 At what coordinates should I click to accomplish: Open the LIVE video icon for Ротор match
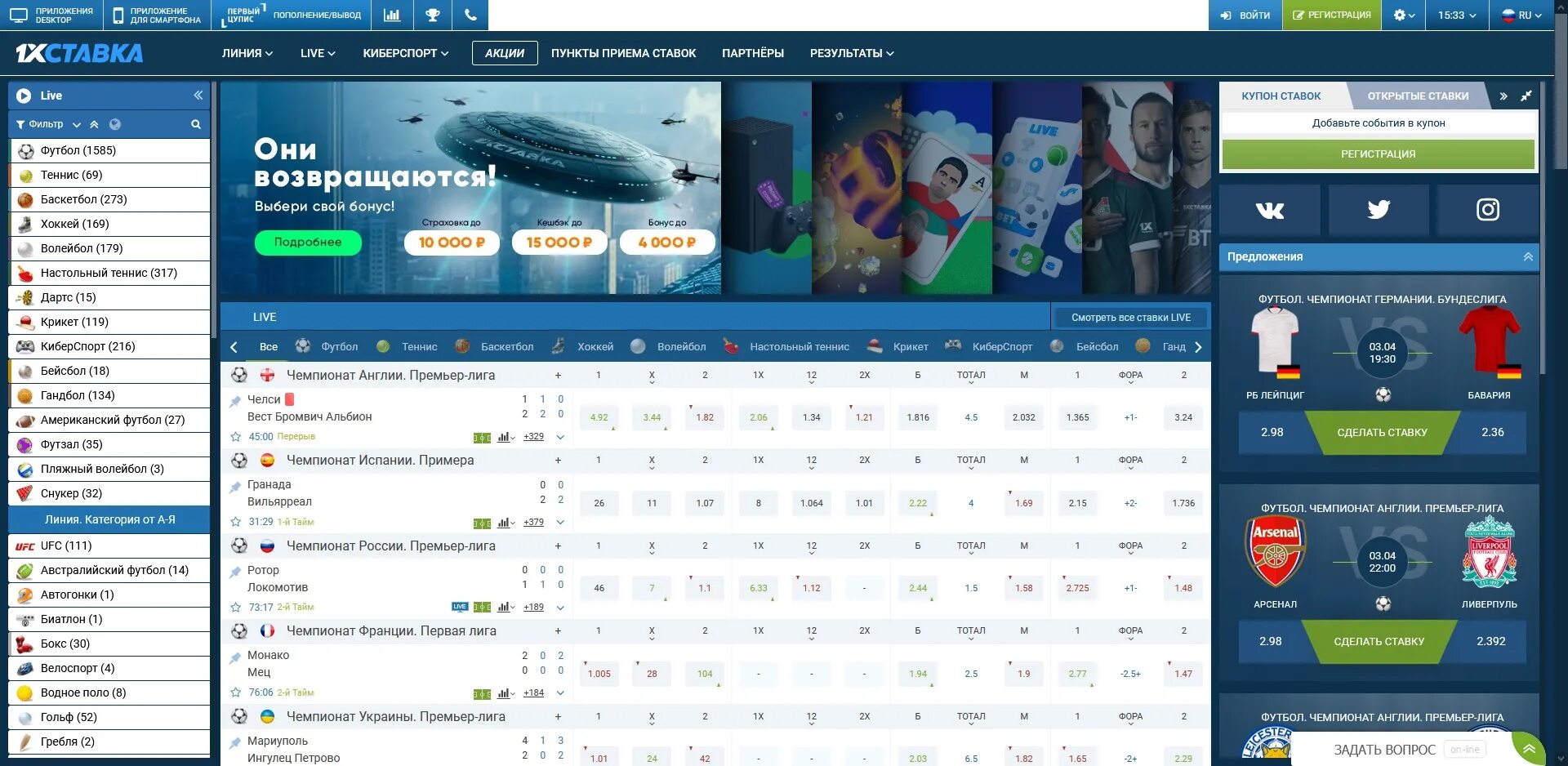[x=460, y=607]
